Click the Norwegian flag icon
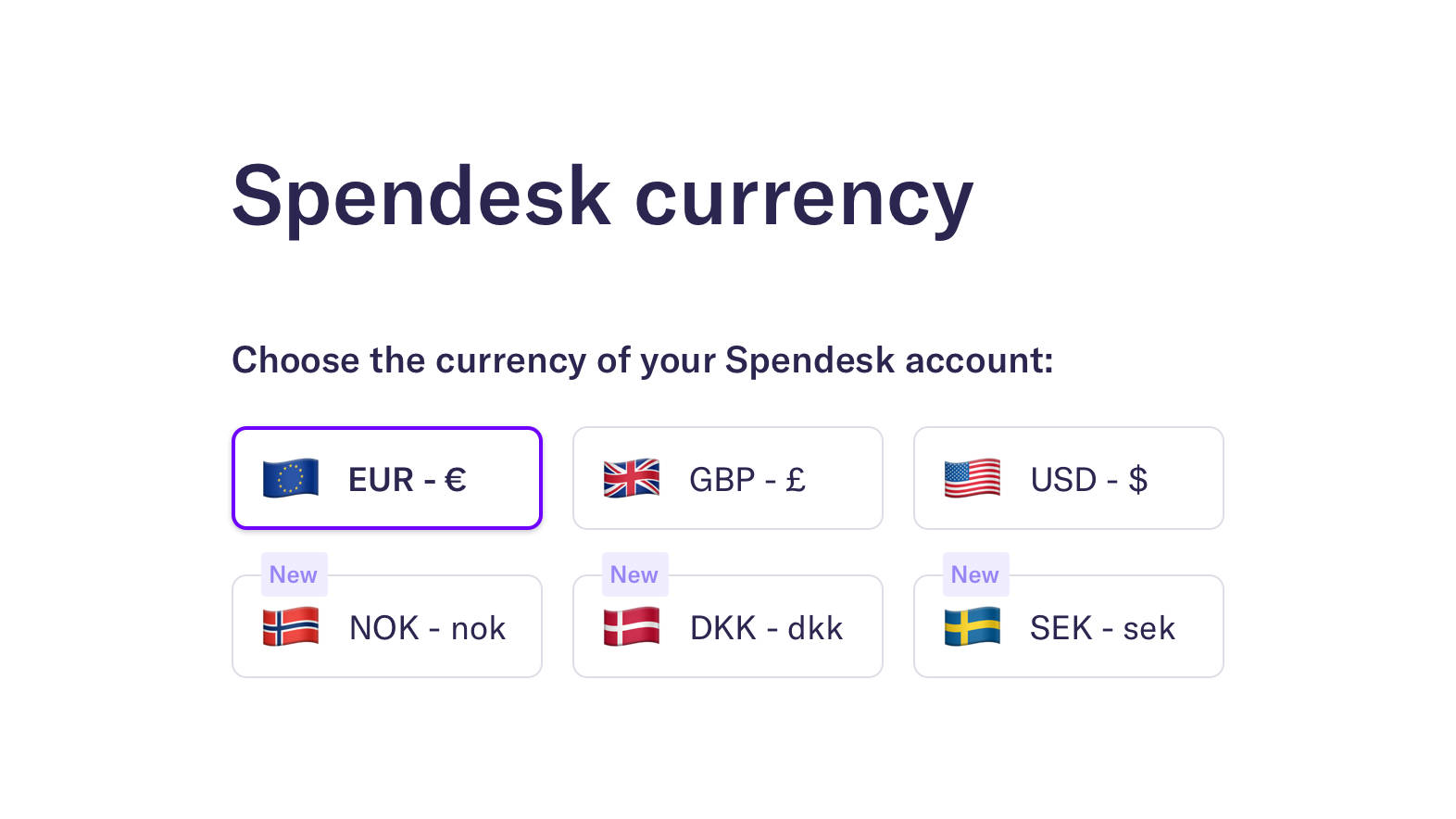Screen dimensions: 1456x819 (291, 627)
